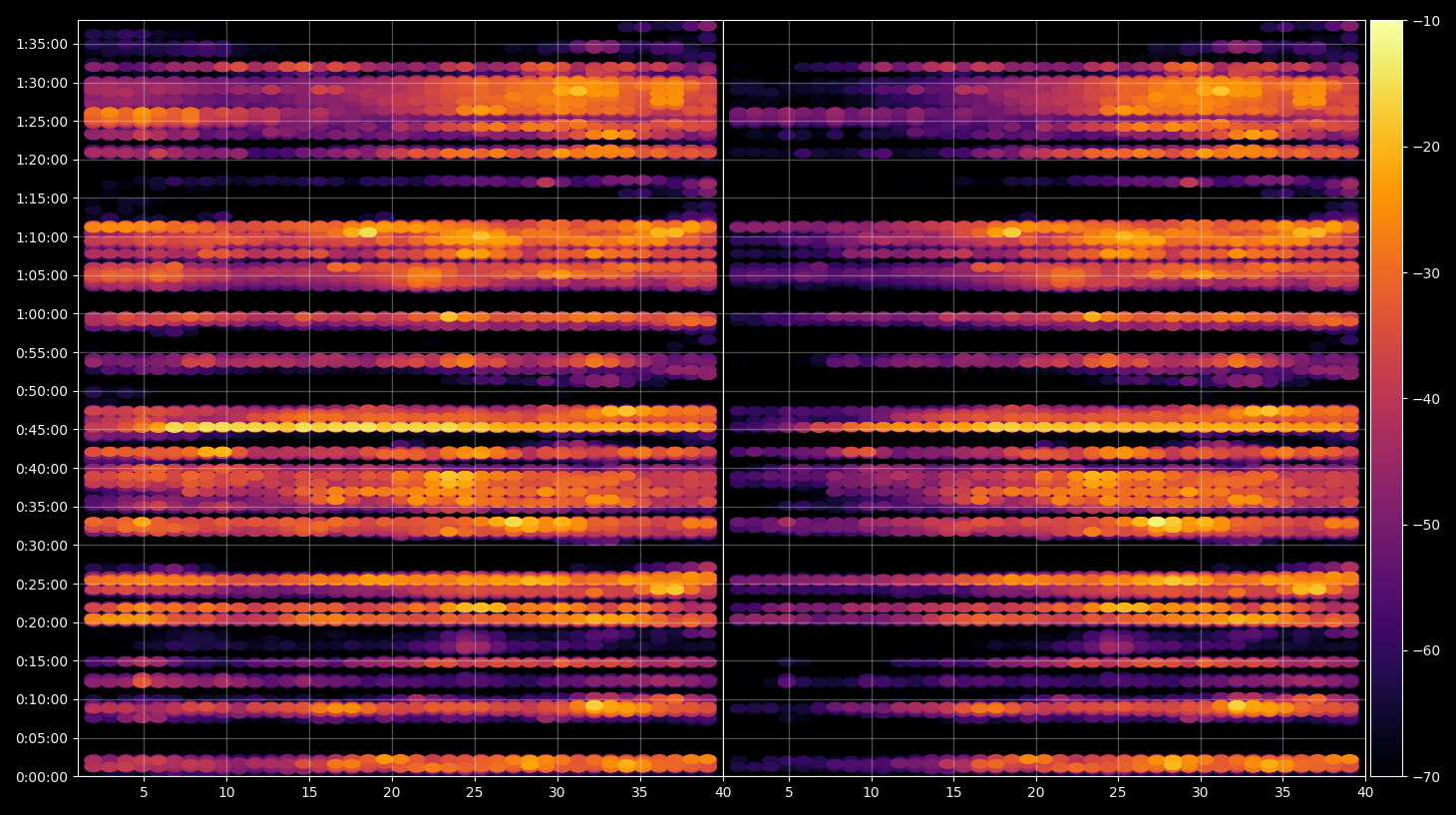This screenshot has height=815, width=1456.
Task: Select the −40 colorbar tick label
Action: pos(1427,399)
